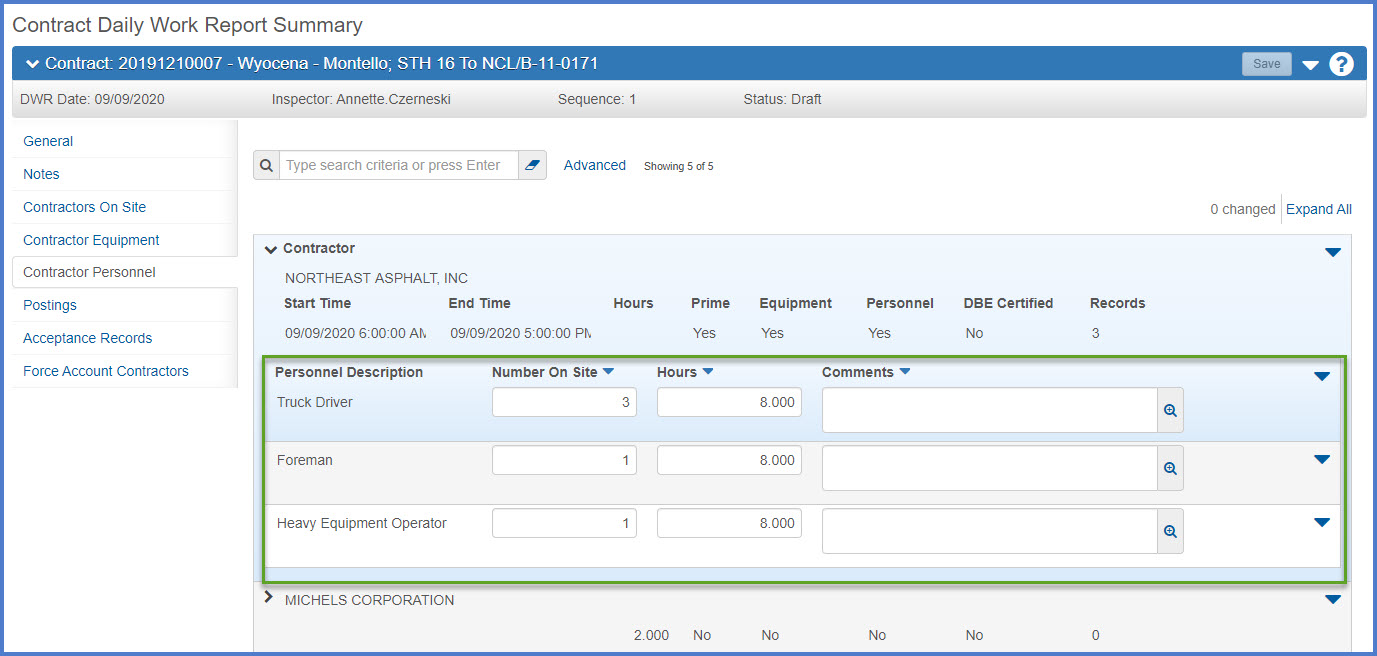Collapse the contract header chevron
The height and width of the screenshot is (656, 1377).
click(34, 64)
